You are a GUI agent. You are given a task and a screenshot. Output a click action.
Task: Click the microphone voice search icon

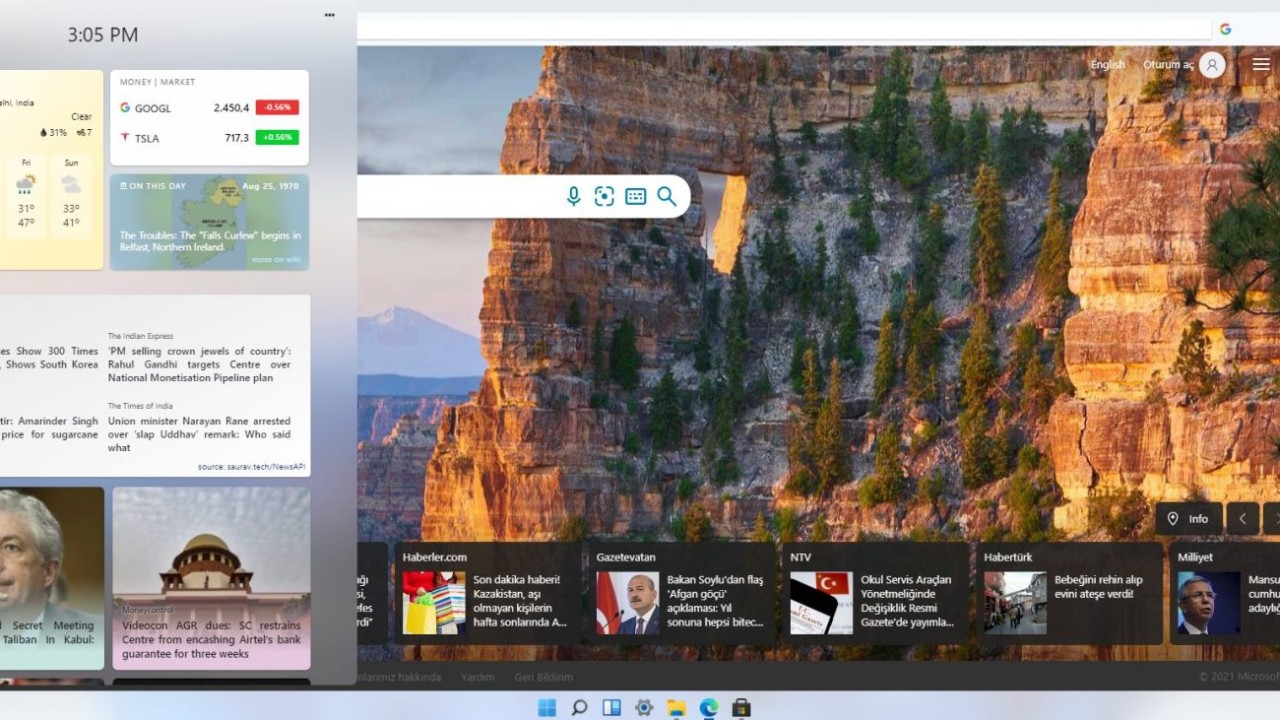click(x=573, y=197)
